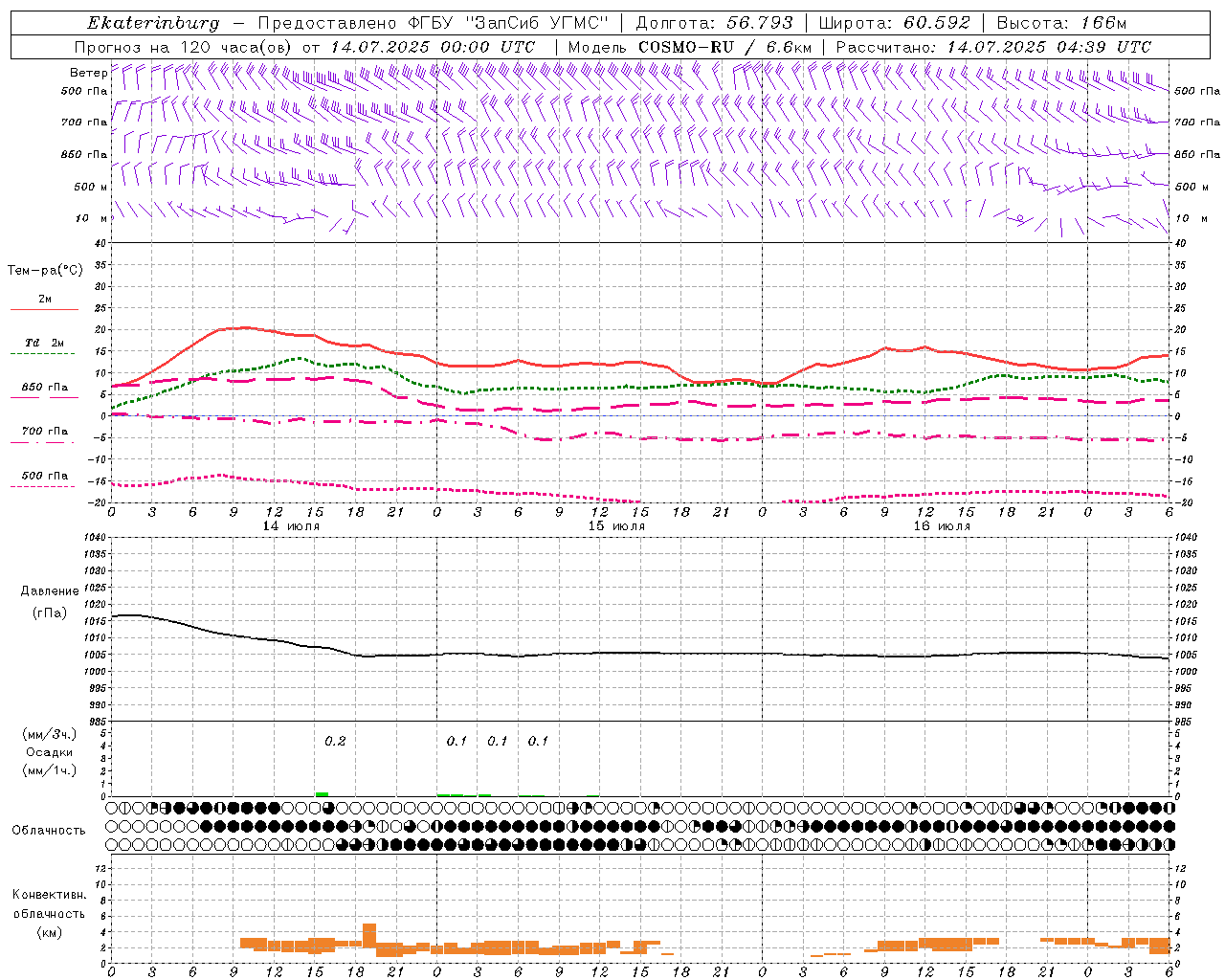Select the Широта: 60.592 value

[x=895, y=23]
